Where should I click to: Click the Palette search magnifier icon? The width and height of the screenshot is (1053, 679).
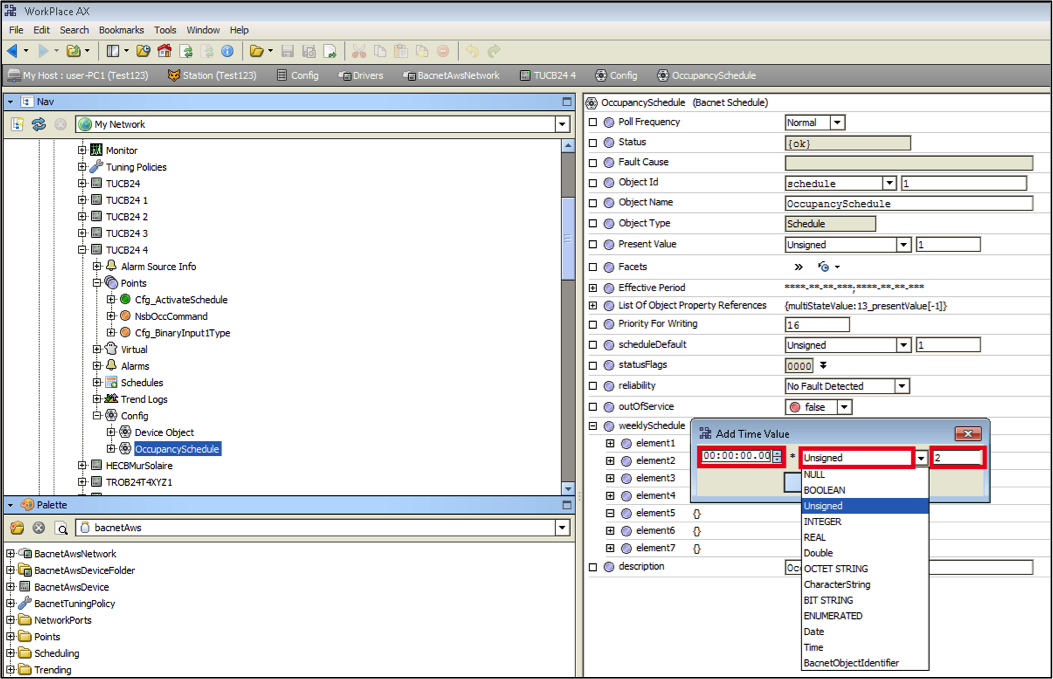click(x=62, y=529)
